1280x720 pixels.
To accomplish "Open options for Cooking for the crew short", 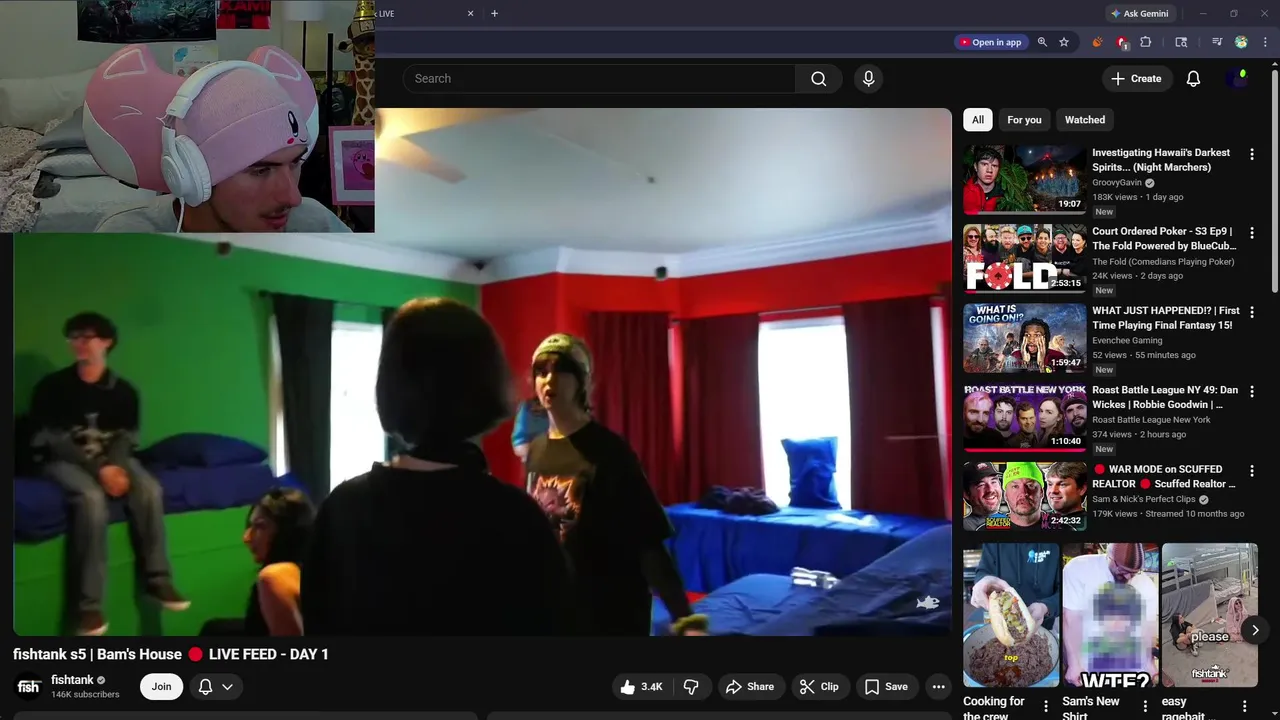I will click(1046, 706).
